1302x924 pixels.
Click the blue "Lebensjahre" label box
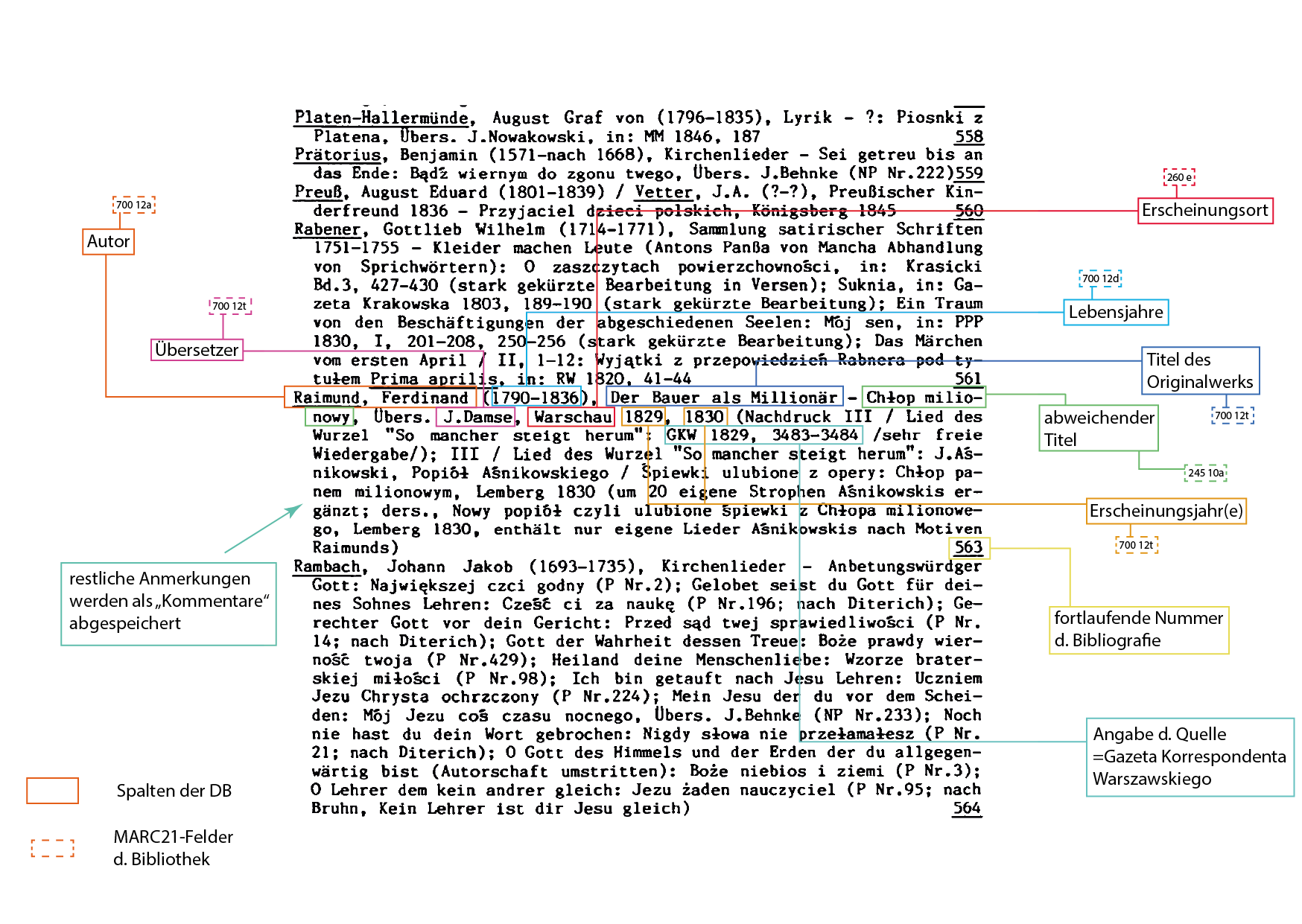1116,312
